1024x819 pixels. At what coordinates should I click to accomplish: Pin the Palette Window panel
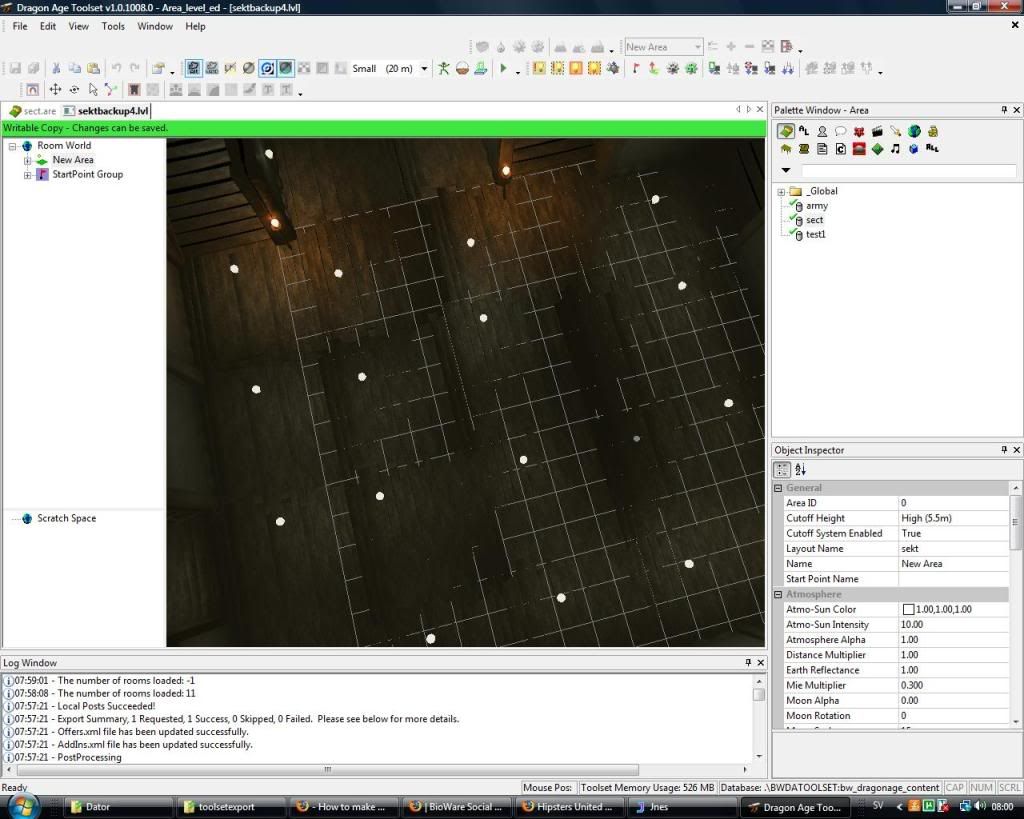(1004, 110)
